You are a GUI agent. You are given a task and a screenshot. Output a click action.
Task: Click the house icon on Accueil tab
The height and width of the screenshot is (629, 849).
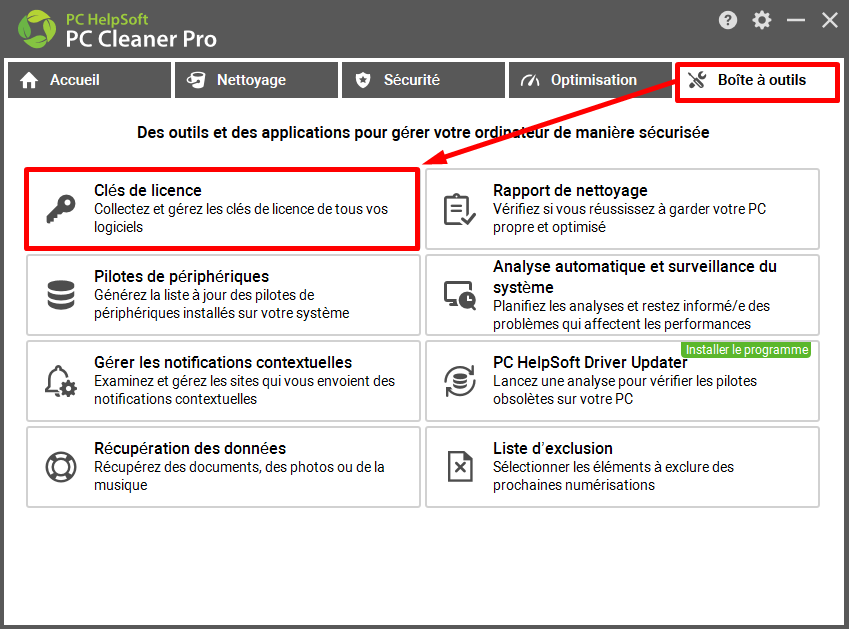click(x=29, y=80)
